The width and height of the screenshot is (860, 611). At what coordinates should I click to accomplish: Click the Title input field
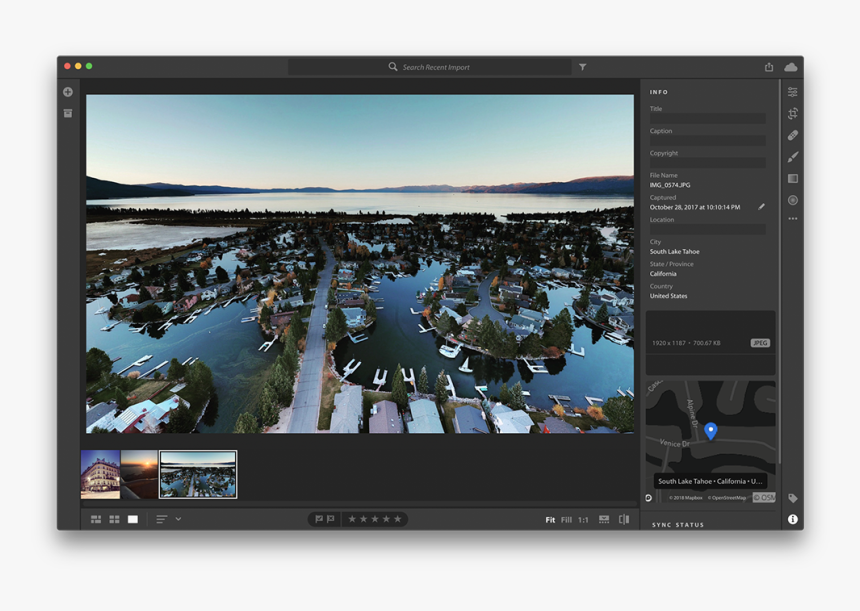click(708, 118)
